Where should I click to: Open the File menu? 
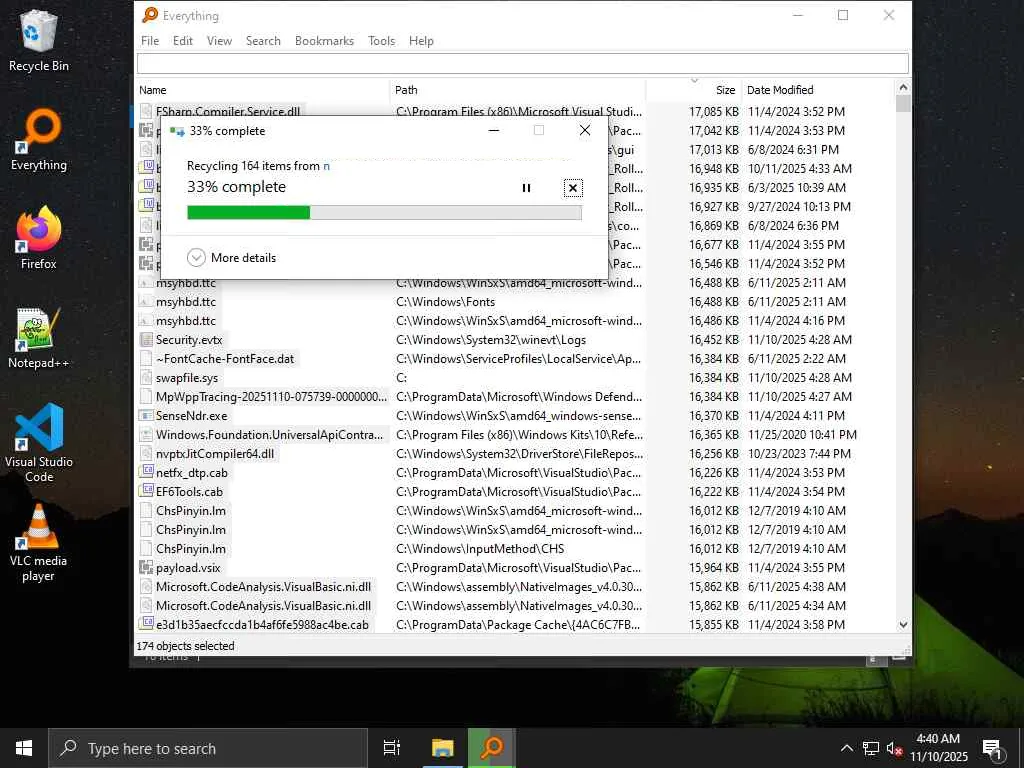click(150, 40)
